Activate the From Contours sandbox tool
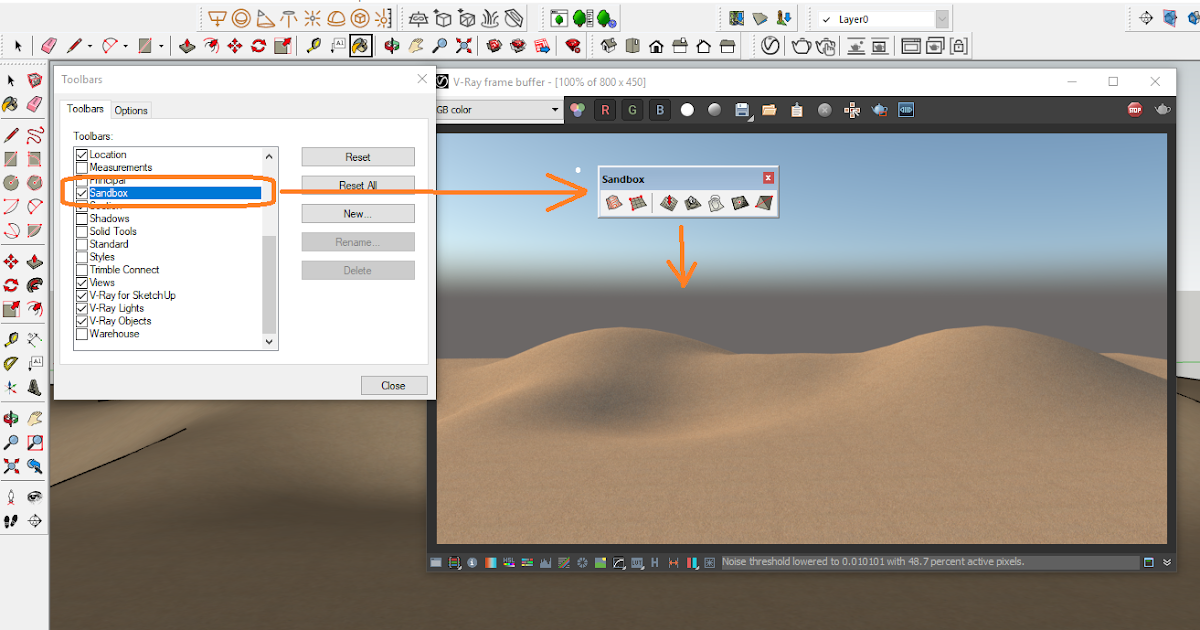The width and height of the screenshot is (1200, 630). [614, 202]
